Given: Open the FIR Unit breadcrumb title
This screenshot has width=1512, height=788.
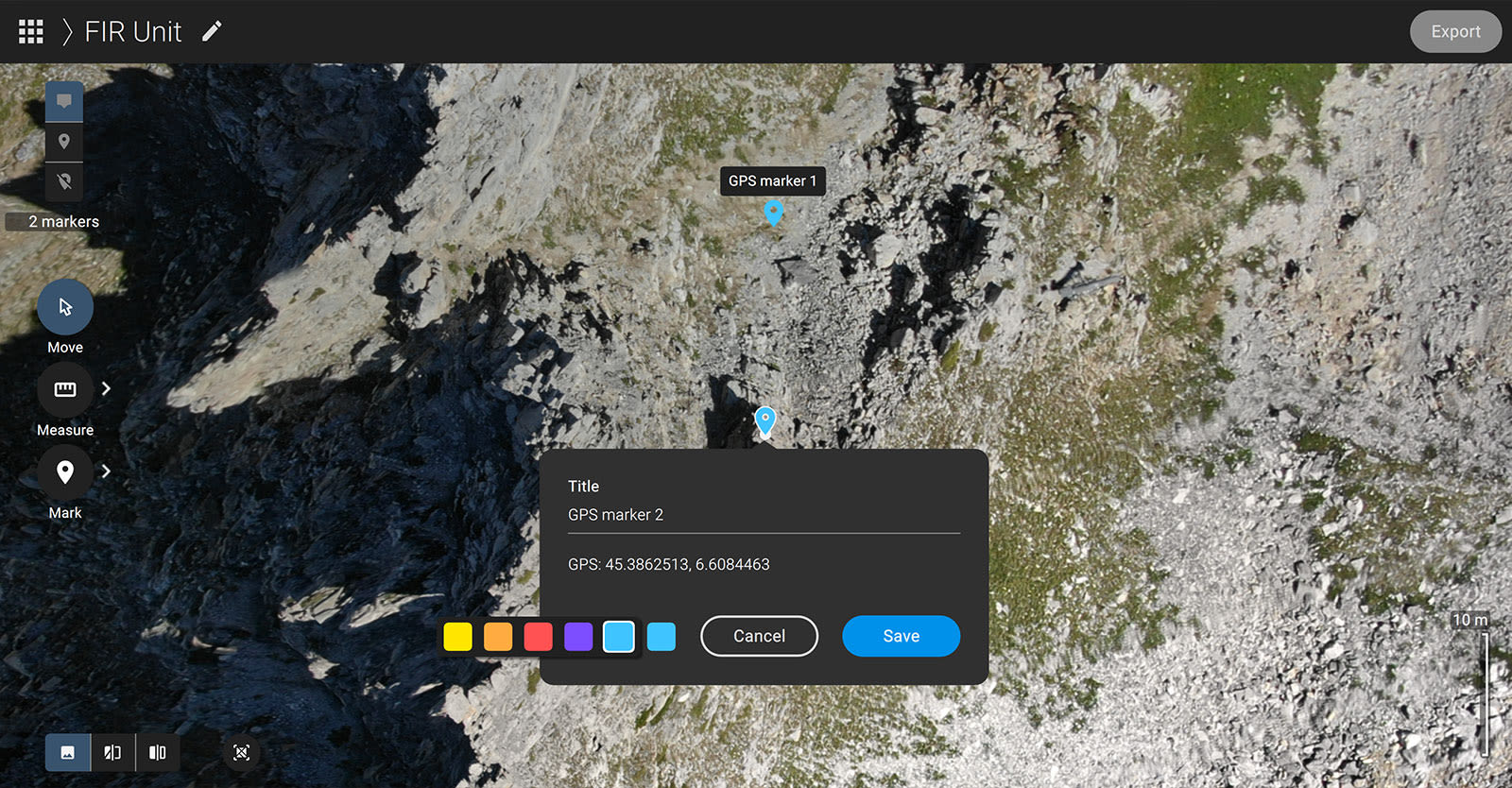Looking at the screenshot, I should (133, 31).
